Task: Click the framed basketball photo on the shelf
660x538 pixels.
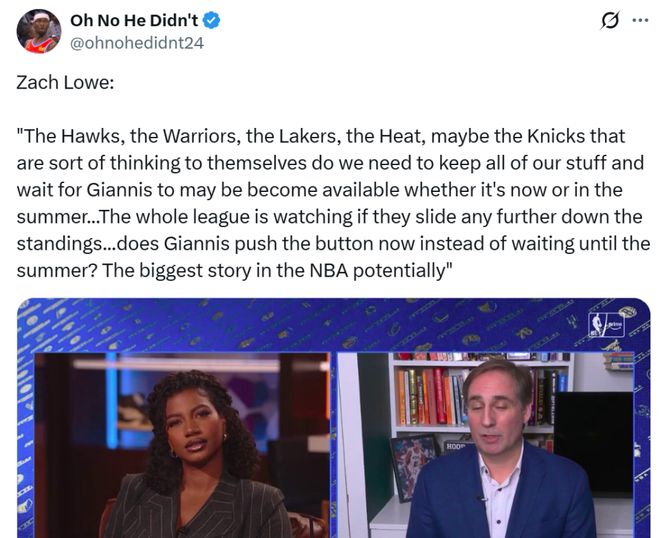Action: pos(414,466)
